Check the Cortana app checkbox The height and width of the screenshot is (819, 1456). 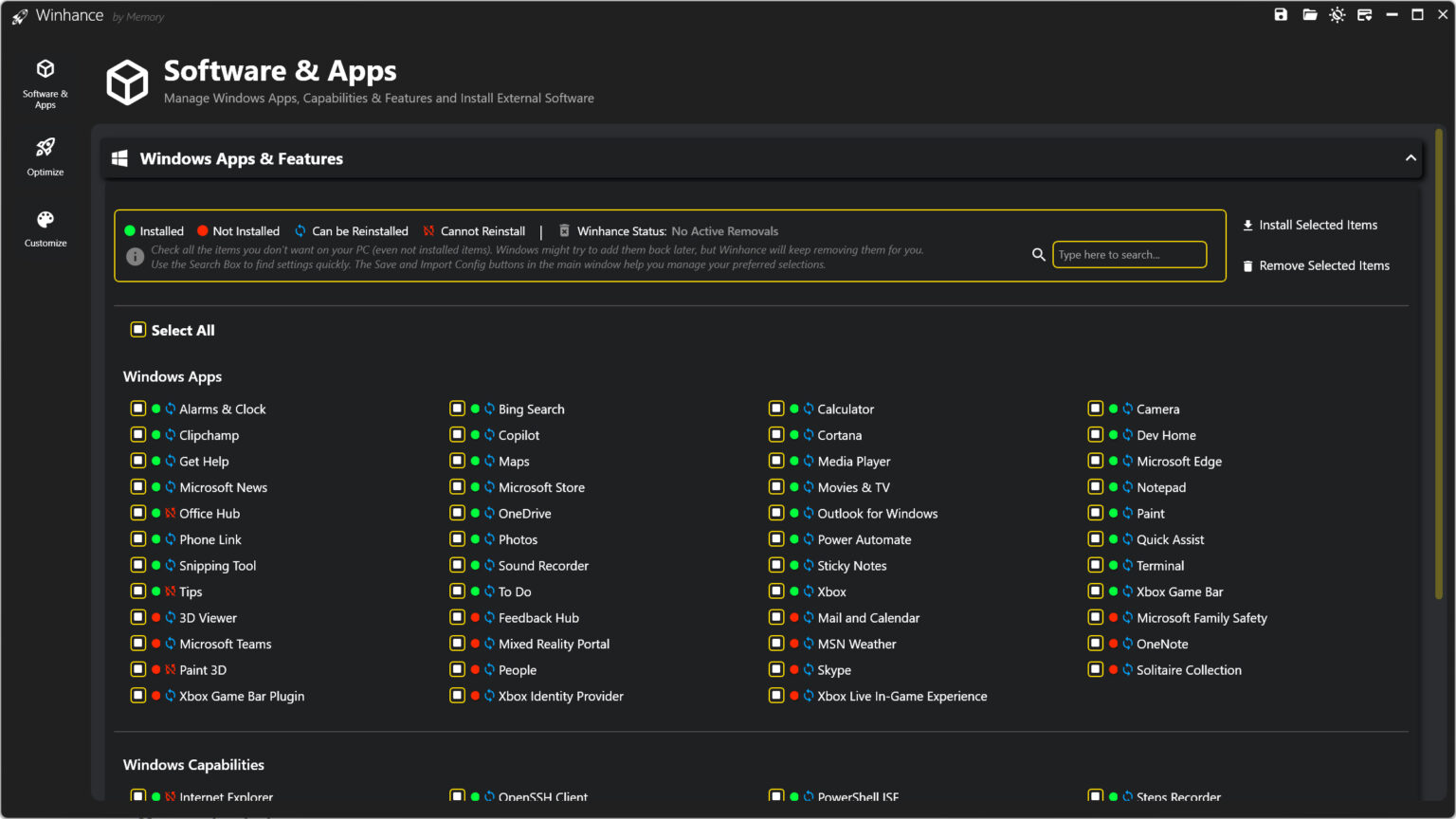click(x=776, y=434)
